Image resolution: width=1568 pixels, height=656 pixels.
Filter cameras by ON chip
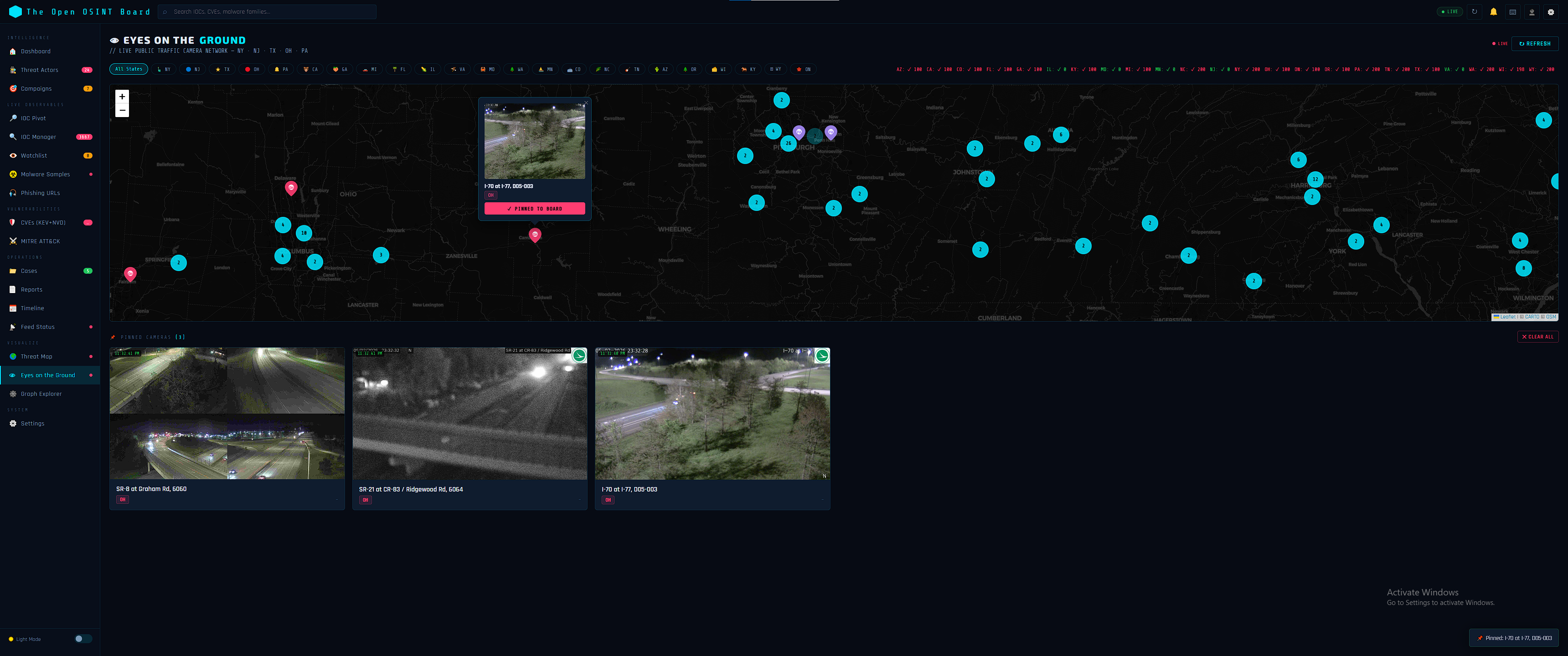point(804,69)
